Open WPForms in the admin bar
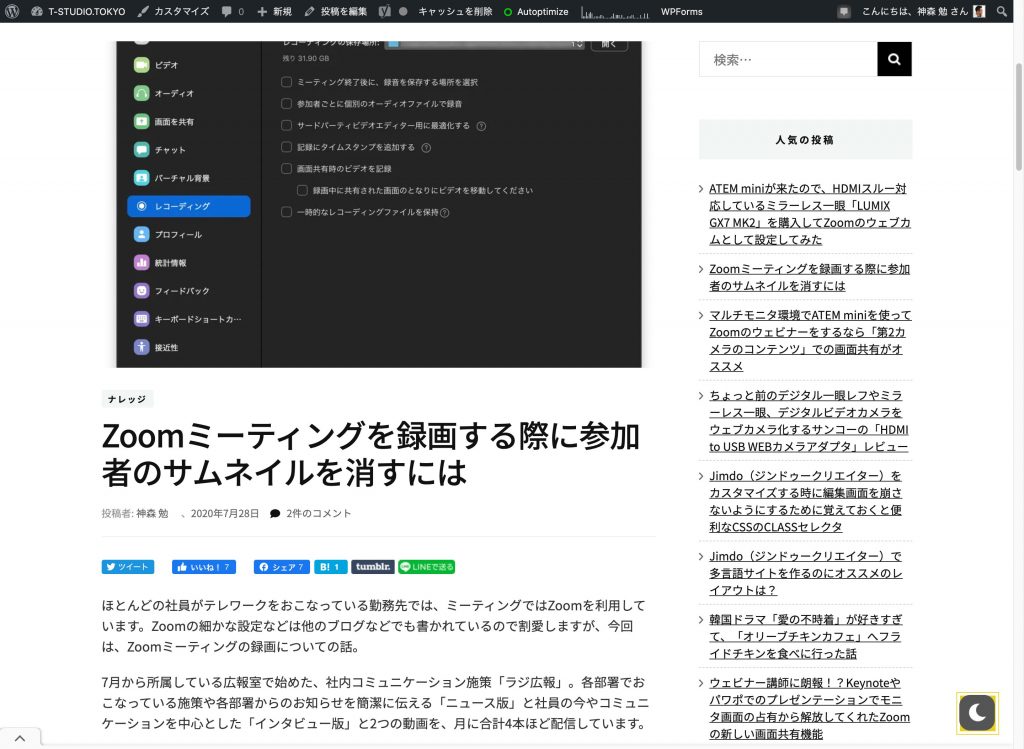Image resolution: width=1024 pixels, height=749 pixels. 681,11
